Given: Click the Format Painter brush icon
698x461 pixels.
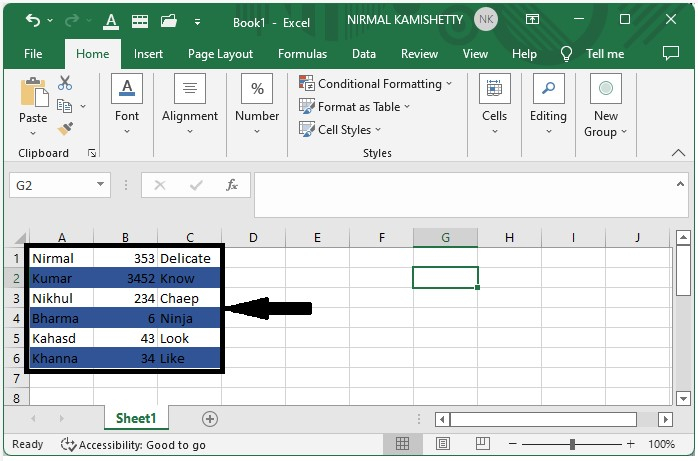Looking at the screenshot, I should [65, 129].
